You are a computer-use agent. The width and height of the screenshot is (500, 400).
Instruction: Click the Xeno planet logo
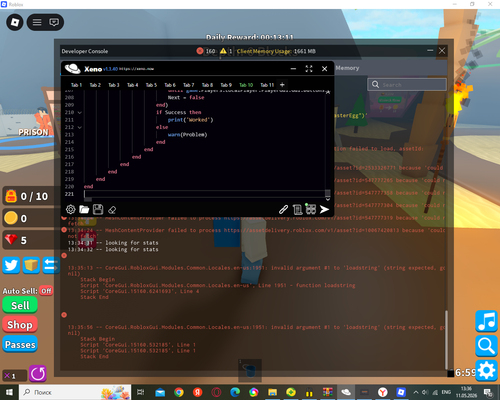(x=73, y=68)
